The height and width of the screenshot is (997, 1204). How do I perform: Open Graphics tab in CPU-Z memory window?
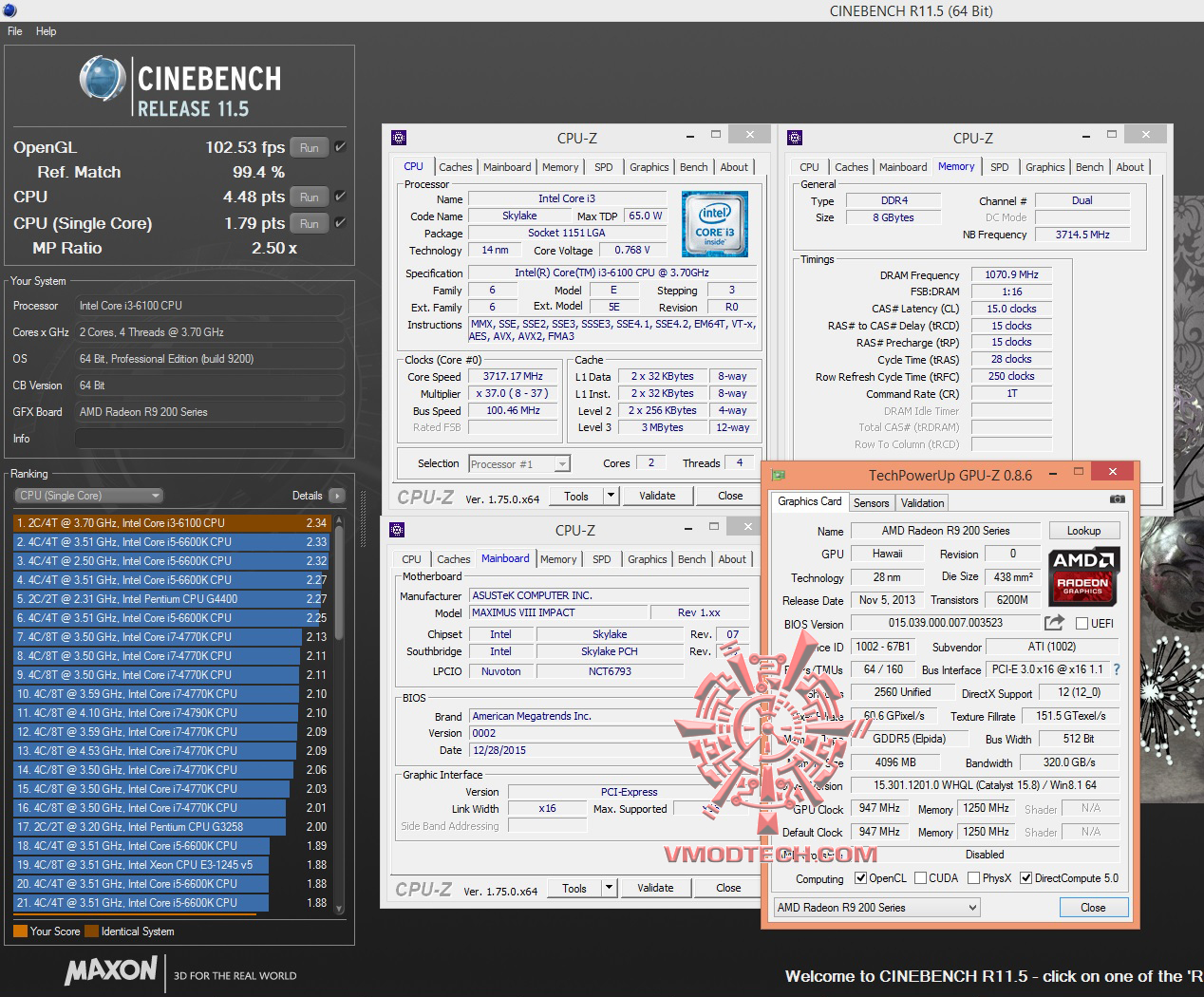click(1045, 167)
